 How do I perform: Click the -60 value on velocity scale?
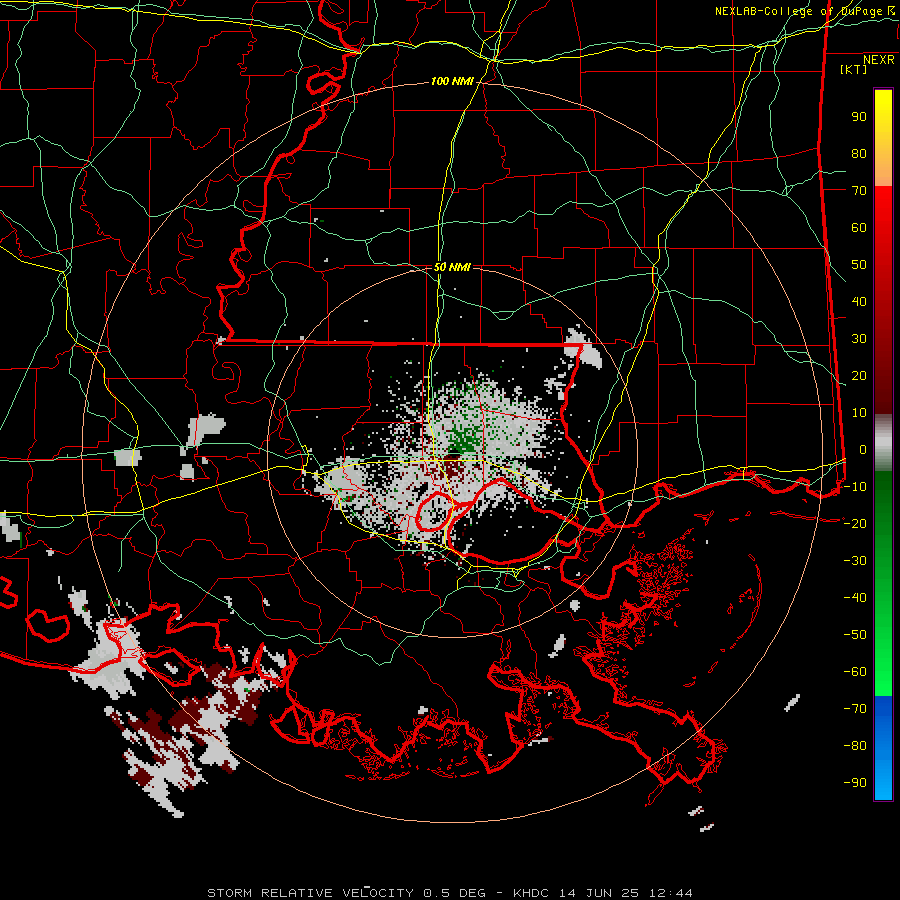coord(855,672)
